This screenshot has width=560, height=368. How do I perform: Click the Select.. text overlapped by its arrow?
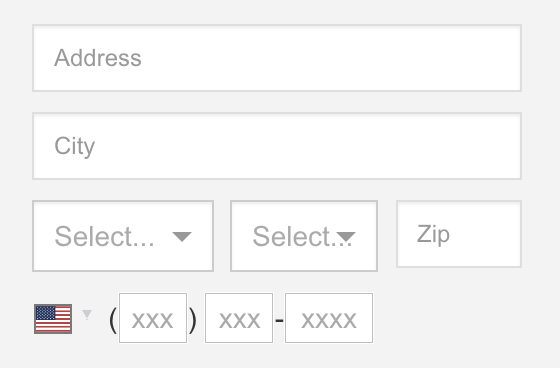[302, 236]
